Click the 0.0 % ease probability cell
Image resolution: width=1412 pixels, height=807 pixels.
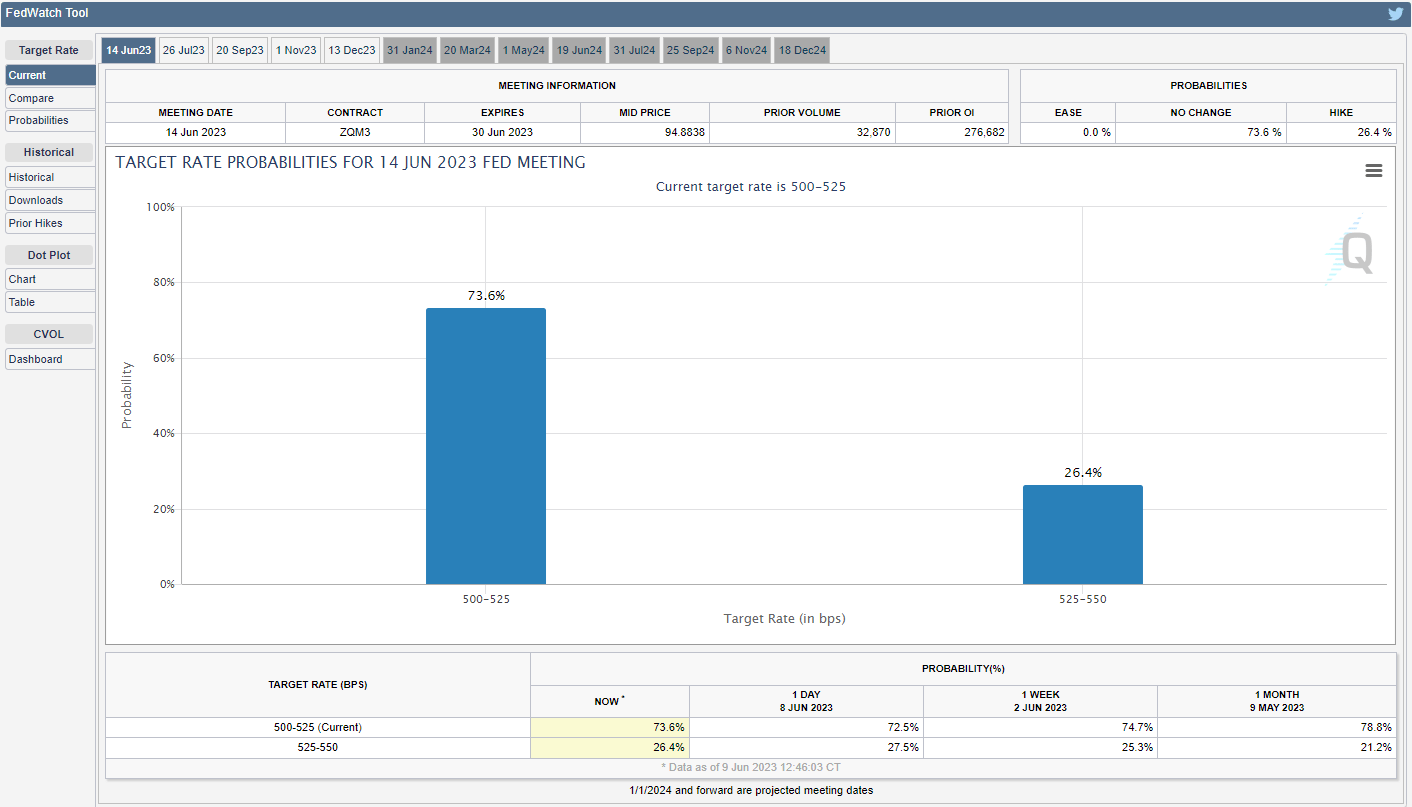[x=1068, y=132]
